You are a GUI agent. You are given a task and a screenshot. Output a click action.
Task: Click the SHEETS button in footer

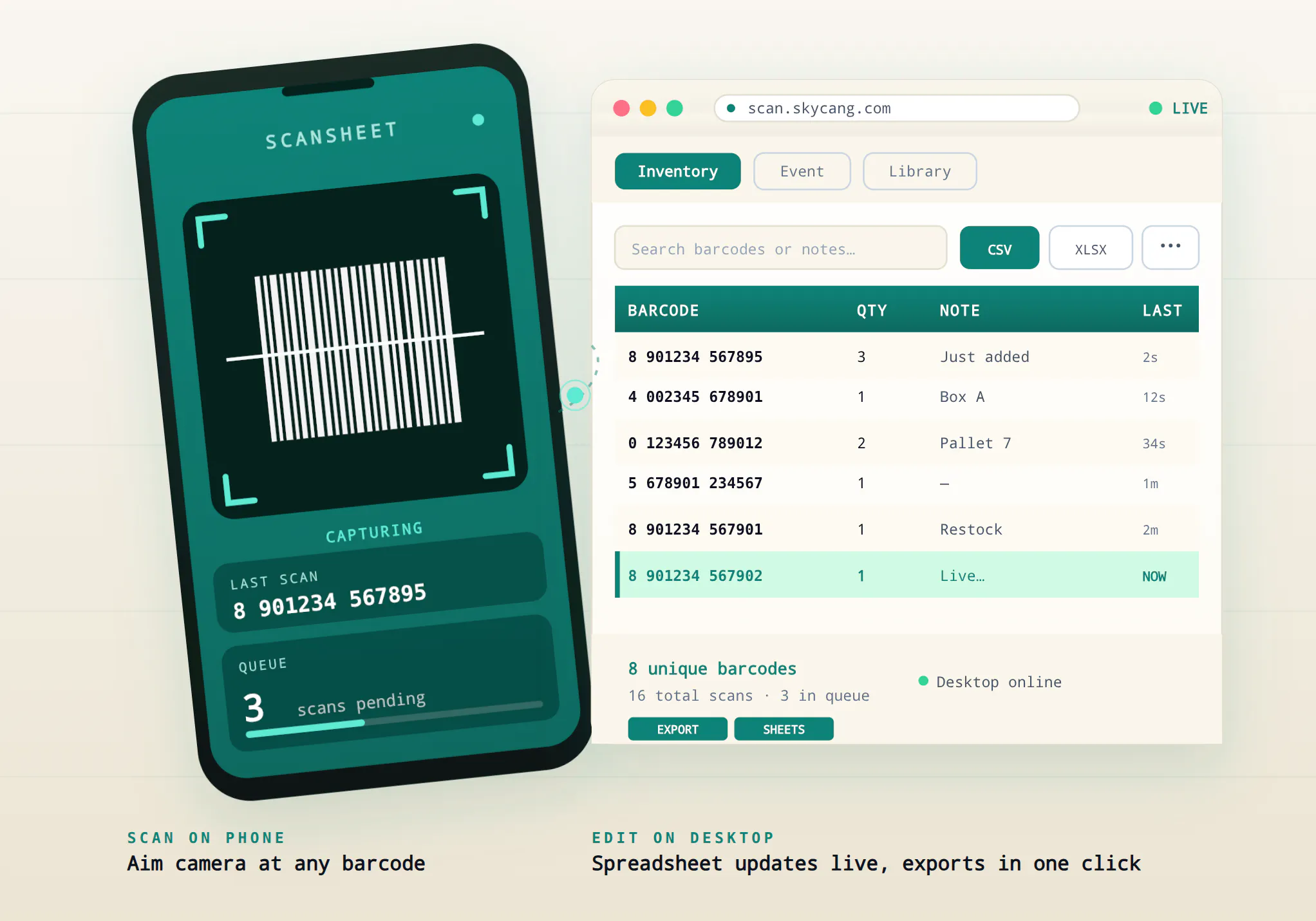click(784, 729)
